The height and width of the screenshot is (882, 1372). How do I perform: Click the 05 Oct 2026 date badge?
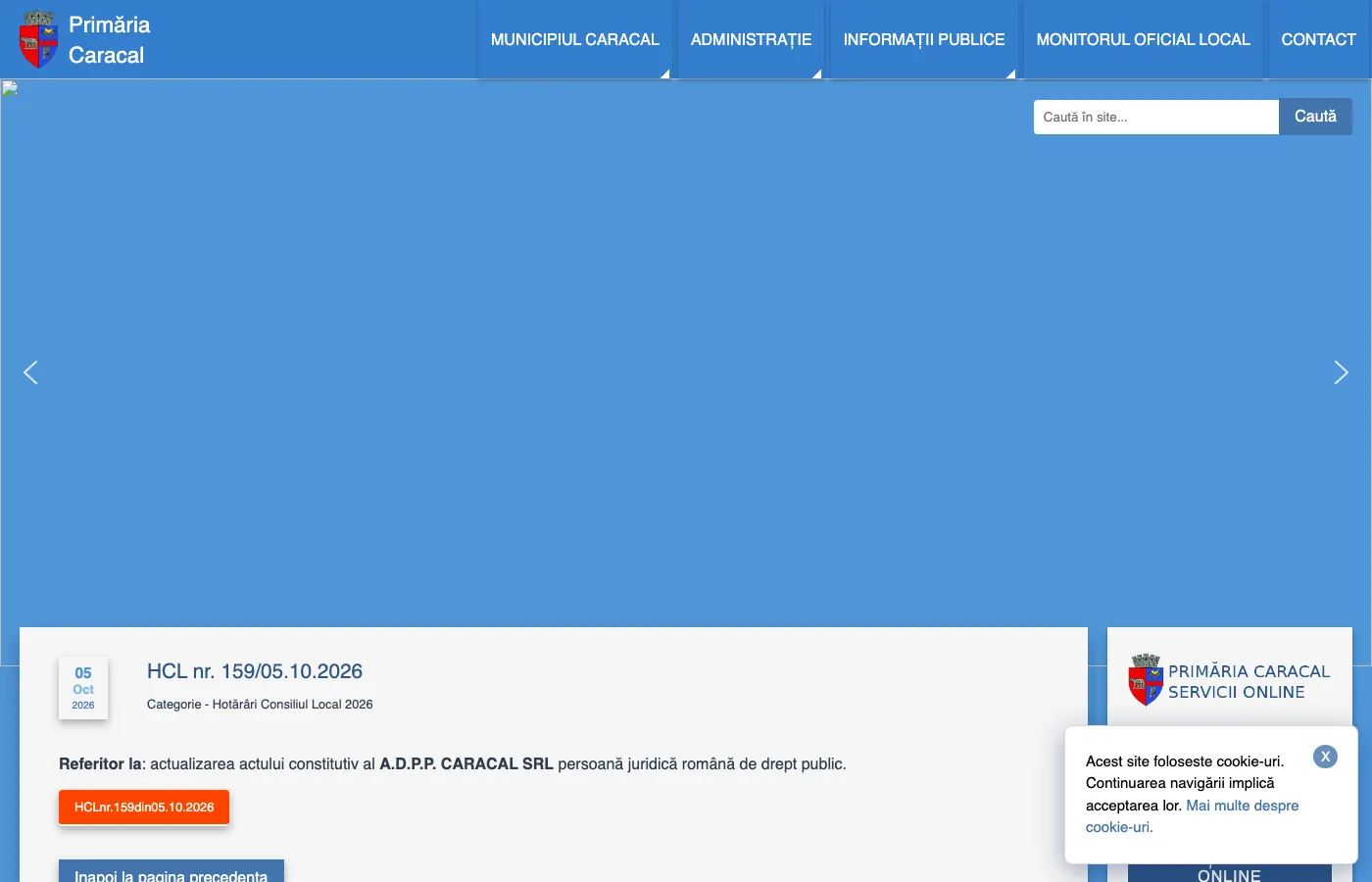[x=83, y=688]
